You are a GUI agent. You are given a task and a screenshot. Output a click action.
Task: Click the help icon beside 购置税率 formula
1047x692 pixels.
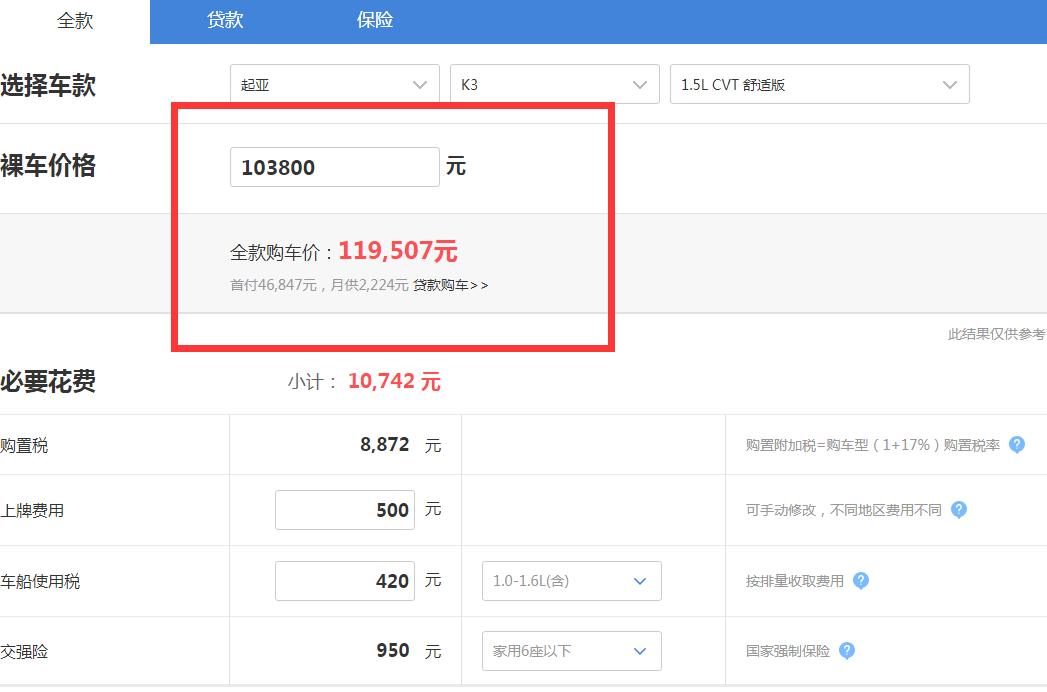click(x=1017, y=445)
